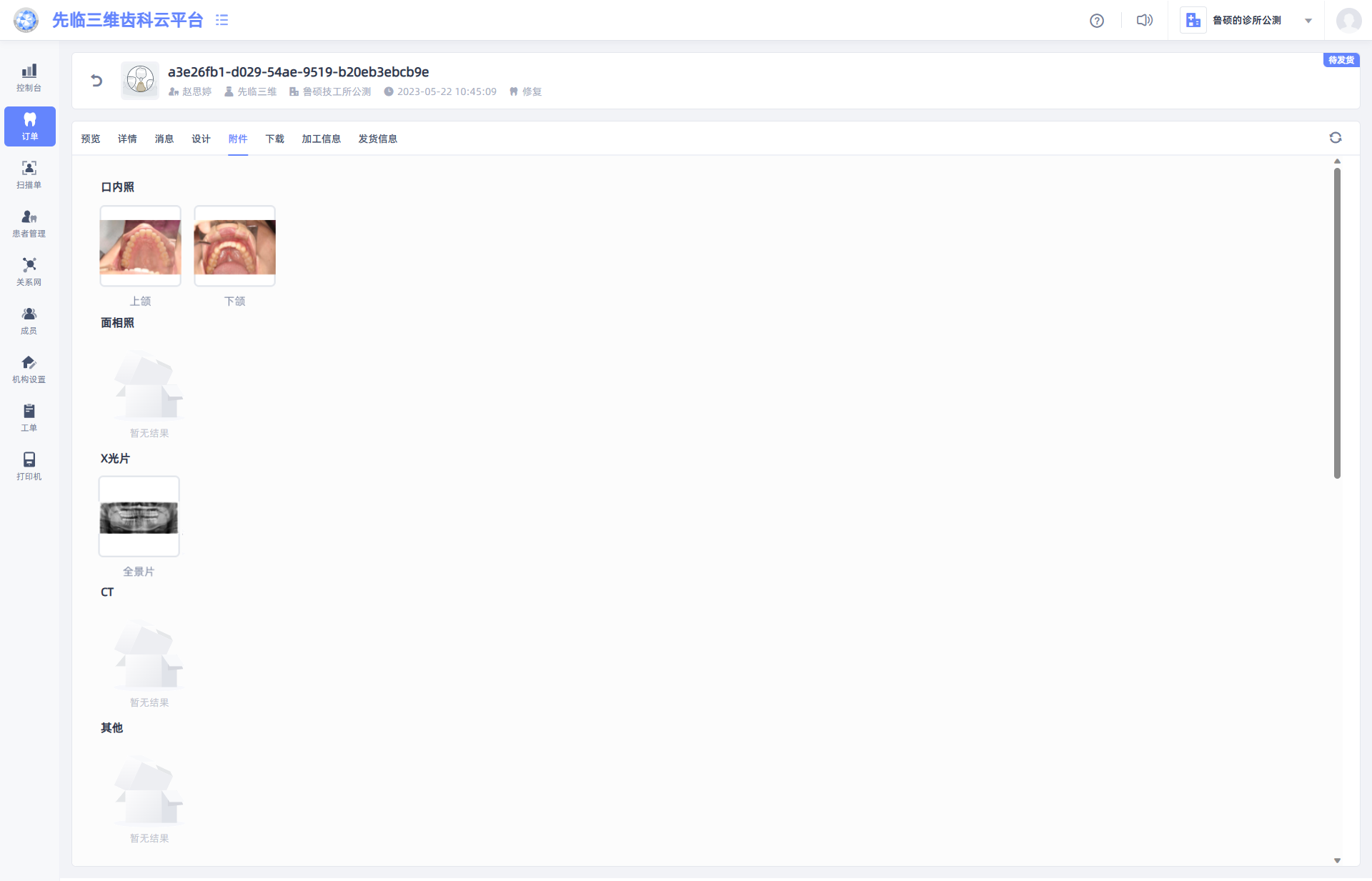Viewport: 1372px width, 881px height.
Task: Refresh the attachments with reload icon
Action: tap(1336, 138)
